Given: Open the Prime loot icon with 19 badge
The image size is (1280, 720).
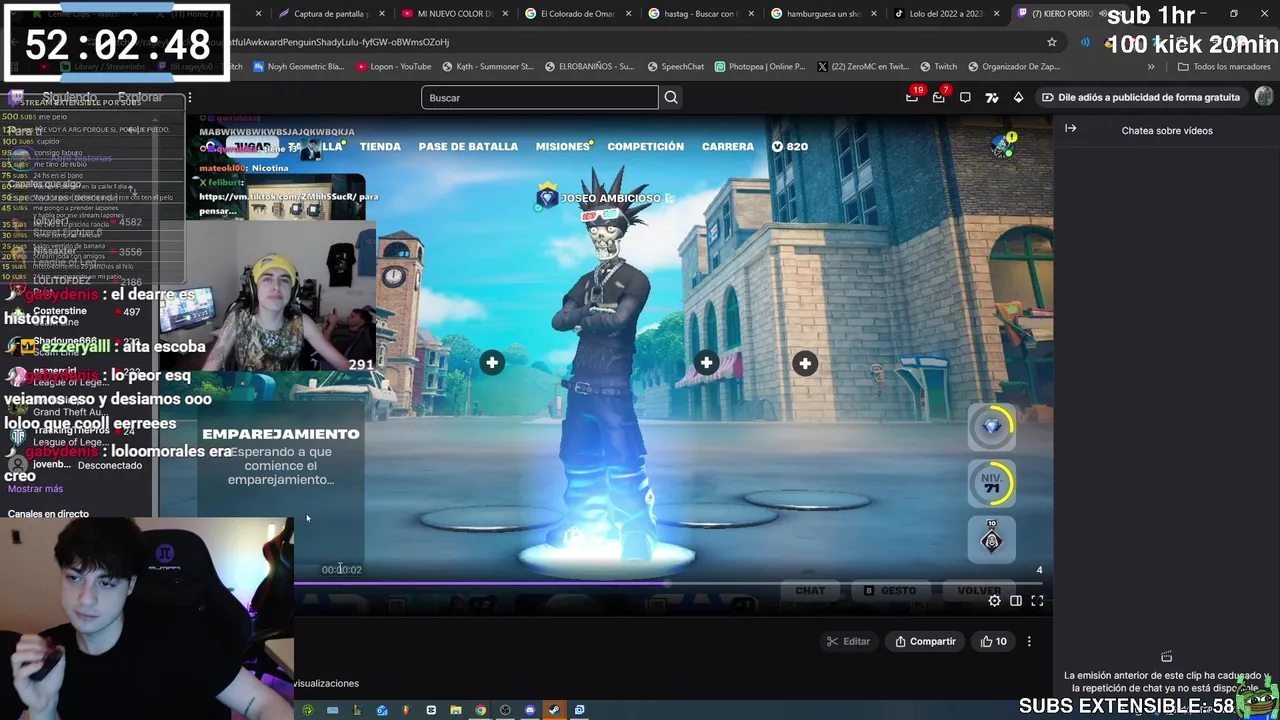Looking at the screenshot, I should pyautogui.click(x=912, y=97).
